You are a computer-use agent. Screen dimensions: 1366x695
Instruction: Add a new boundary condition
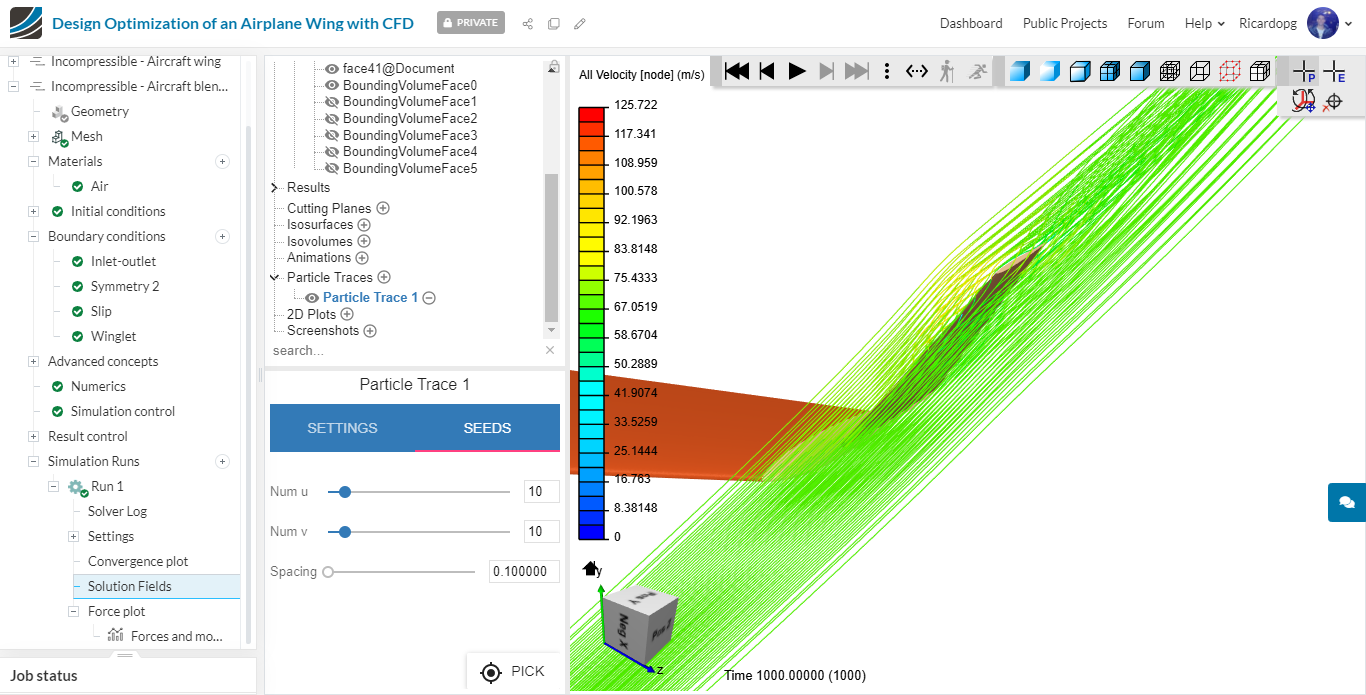[x=223, y=237]
